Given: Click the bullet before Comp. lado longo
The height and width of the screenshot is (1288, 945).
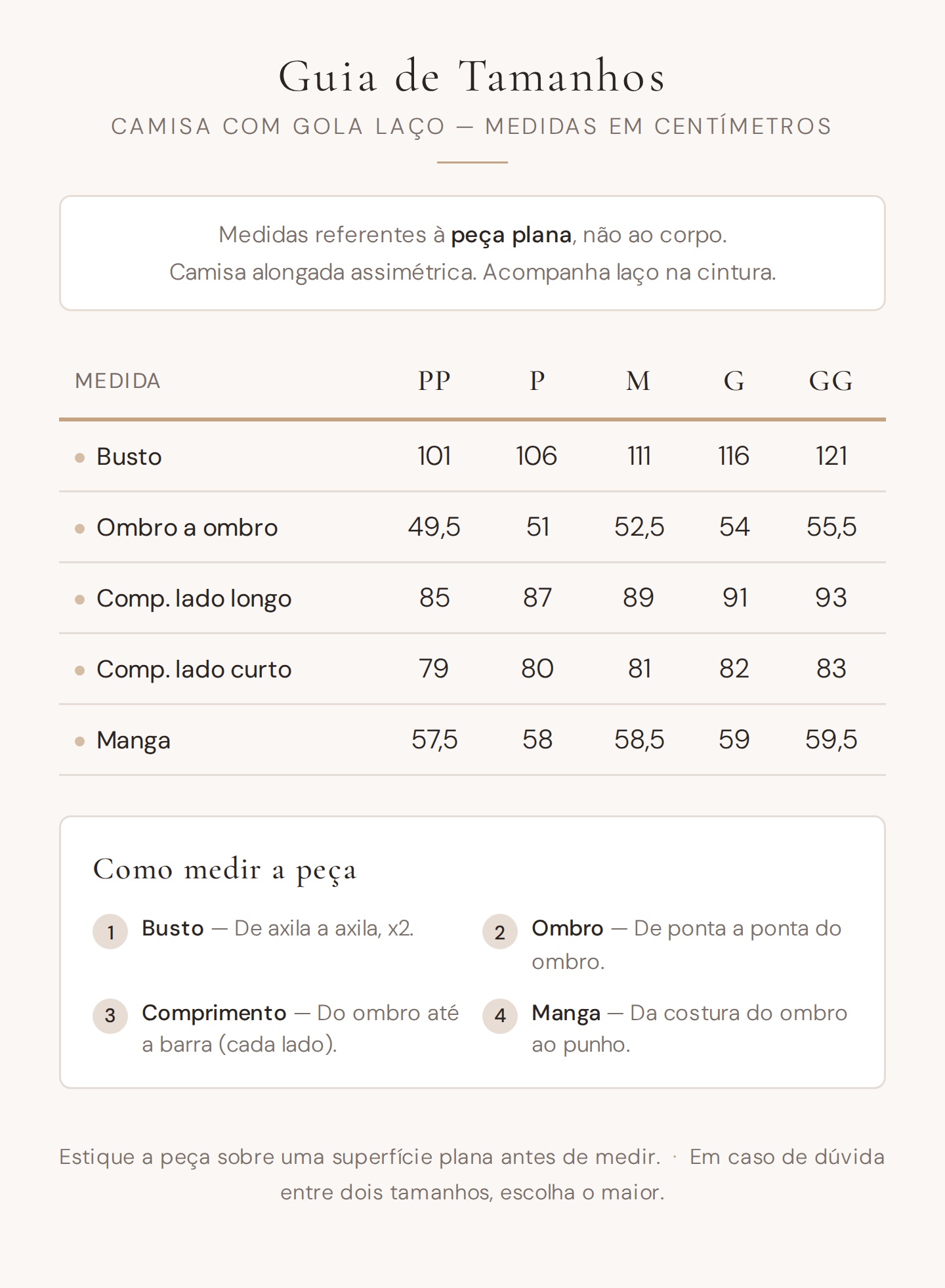Looking at the screenshot, I should pos(80,599).
